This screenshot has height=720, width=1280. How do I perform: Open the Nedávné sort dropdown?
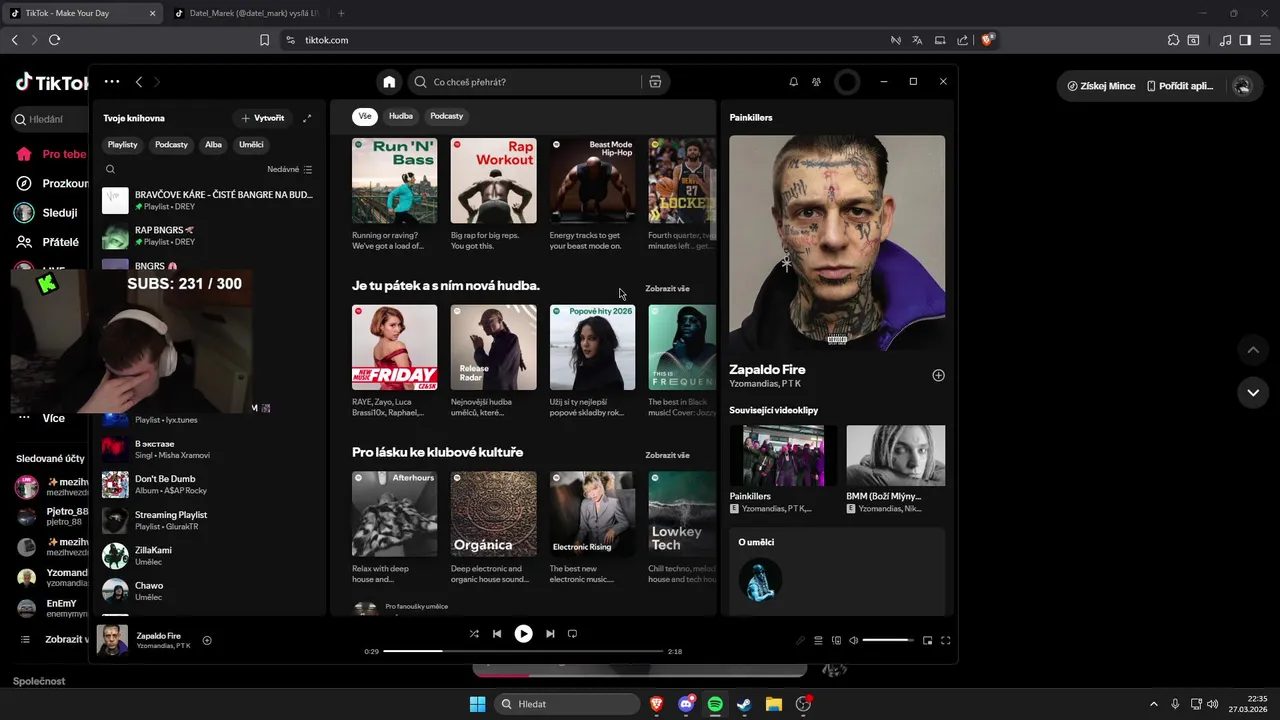tap(290, 169)
